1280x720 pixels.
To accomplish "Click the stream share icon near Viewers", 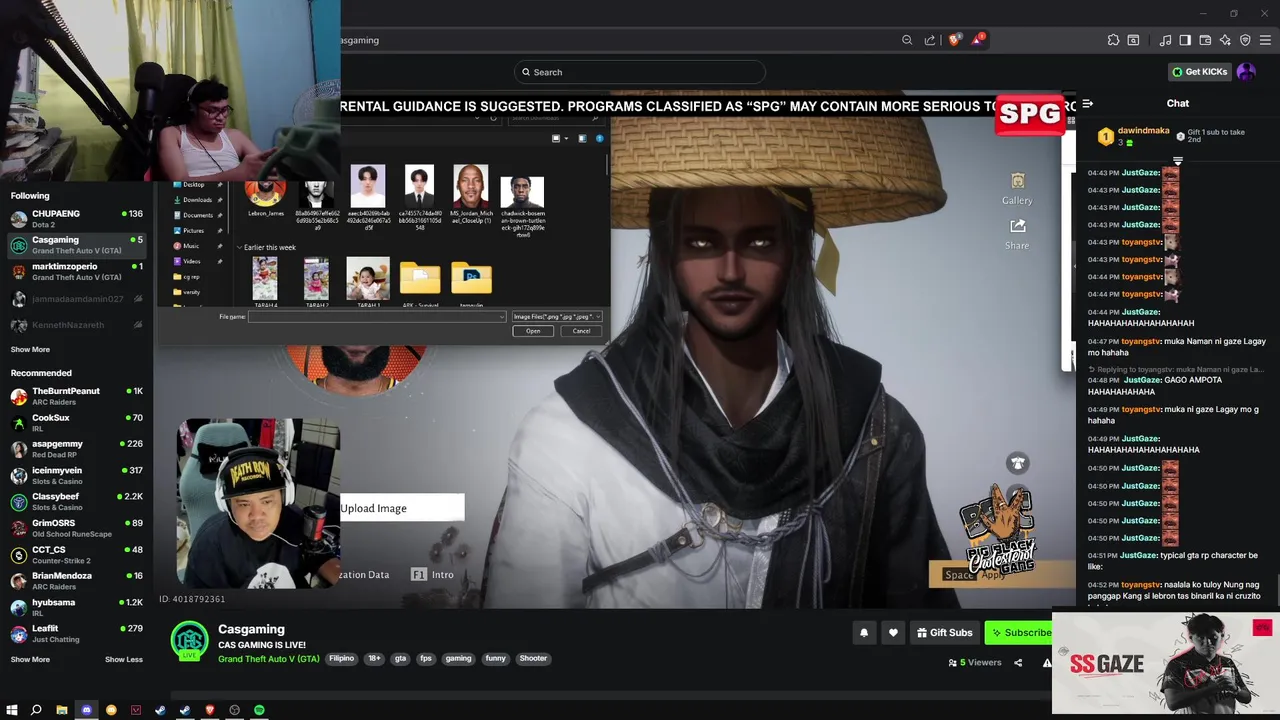I will click(1018, 662).
